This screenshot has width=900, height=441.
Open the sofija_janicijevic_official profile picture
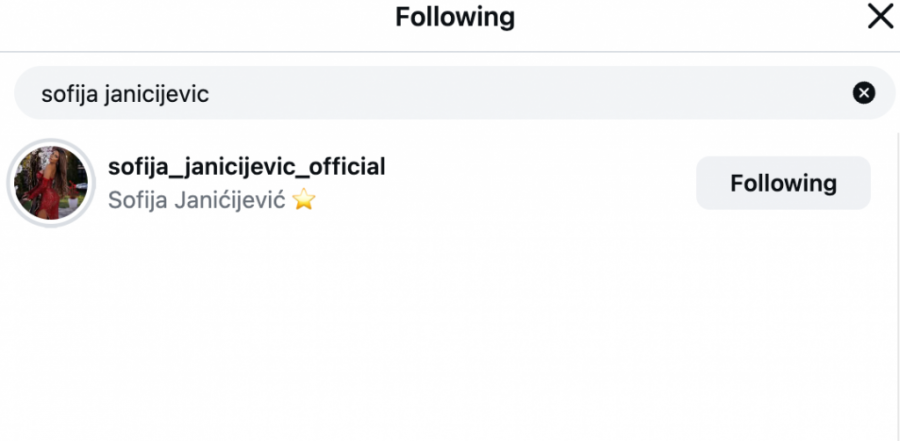coord(51,183)
